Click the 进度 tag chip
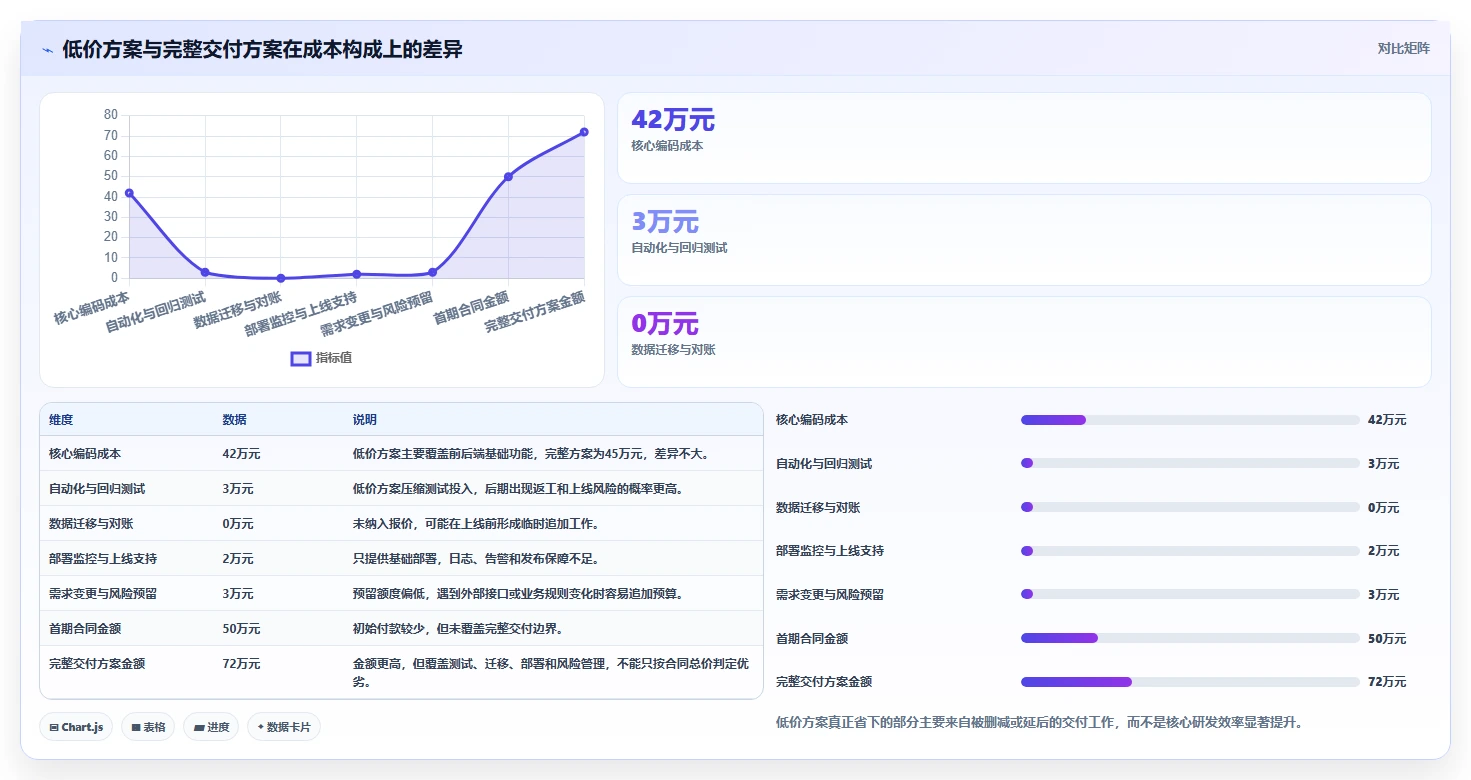This screenshot has width=1471, height=780. click(211, 727)
